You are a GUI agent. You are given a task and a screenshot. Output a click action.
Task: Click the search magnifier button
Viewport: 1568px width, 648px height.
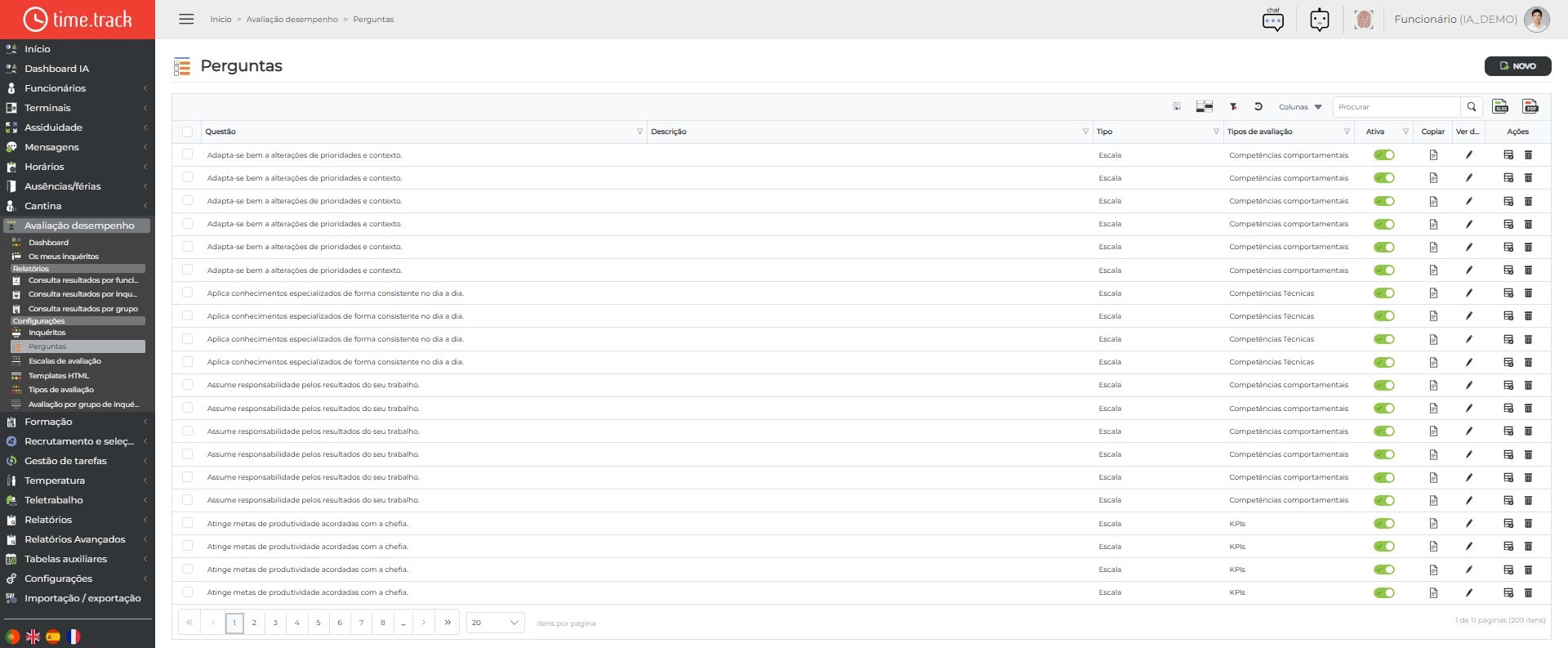pos(1472,107)
